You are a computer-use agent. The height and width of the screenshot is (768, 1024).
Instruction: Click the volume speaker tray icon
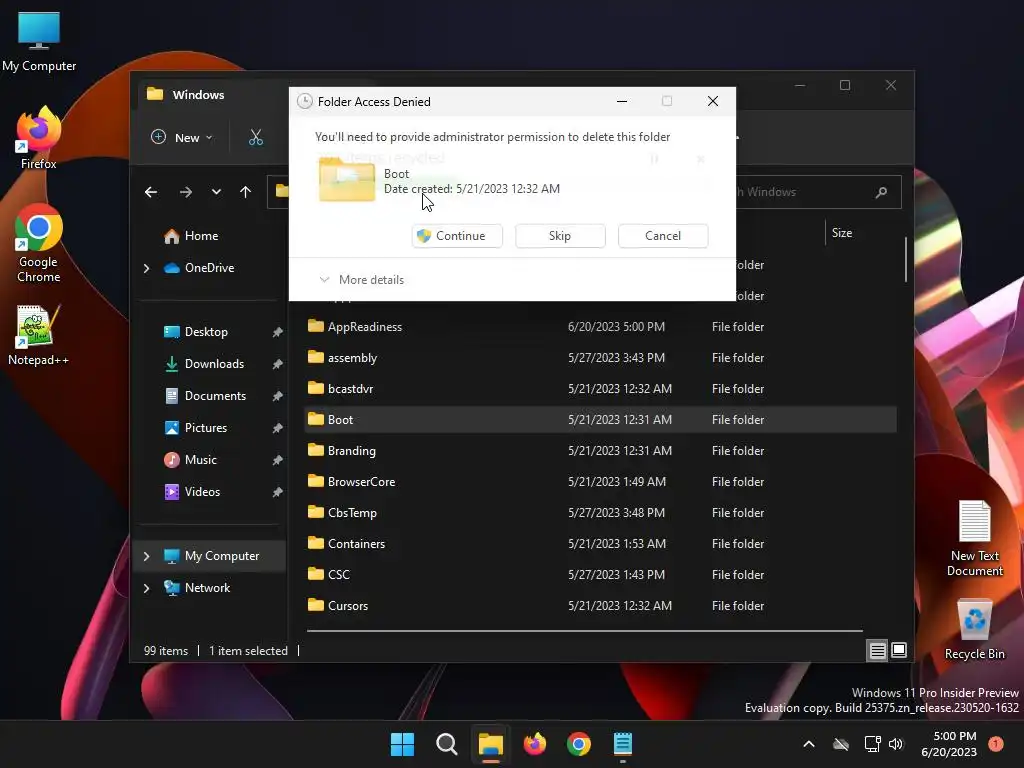(896, 744)
